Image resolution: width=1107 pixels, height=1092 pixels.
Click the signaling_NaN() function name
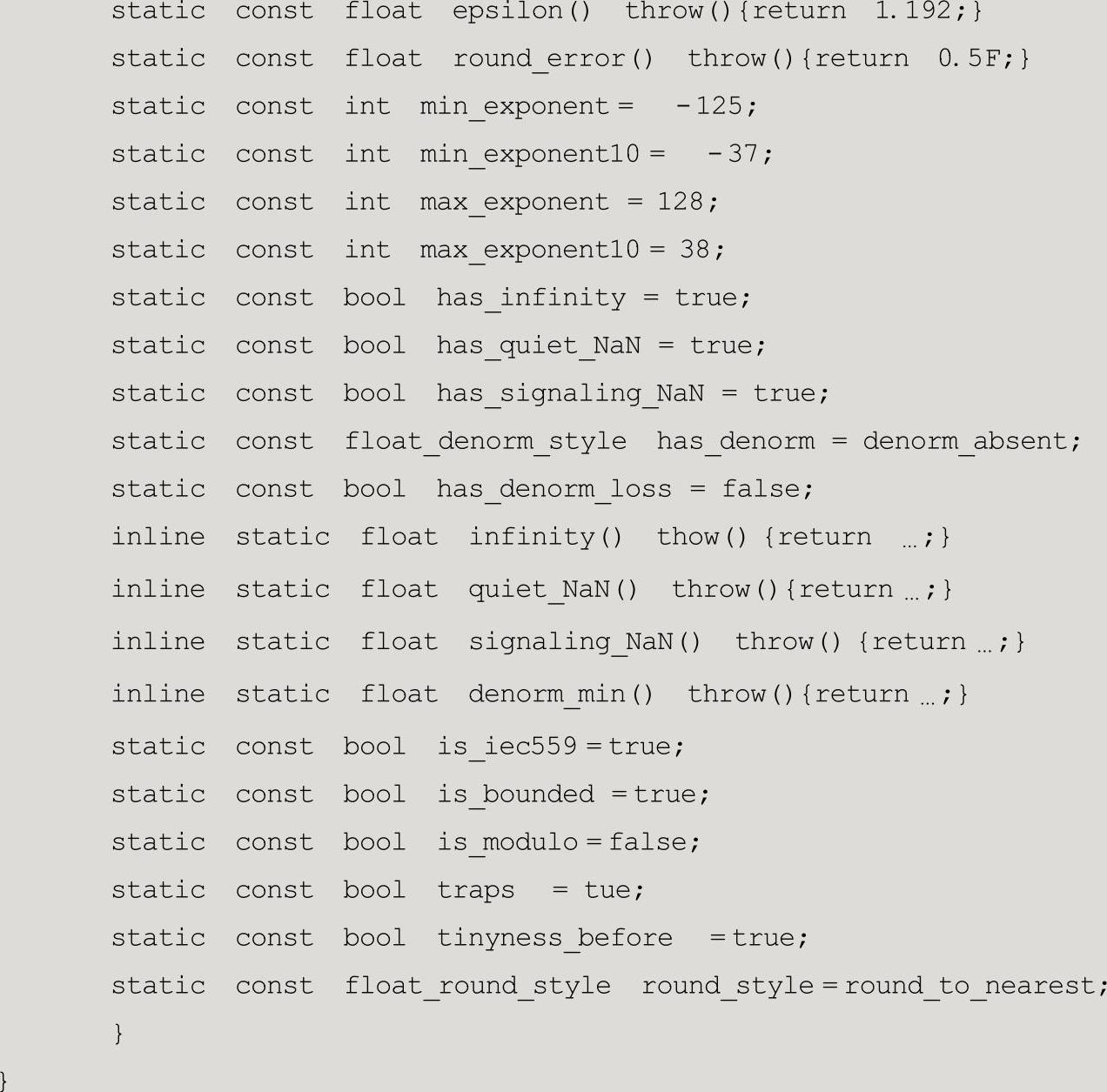point(585,642)
